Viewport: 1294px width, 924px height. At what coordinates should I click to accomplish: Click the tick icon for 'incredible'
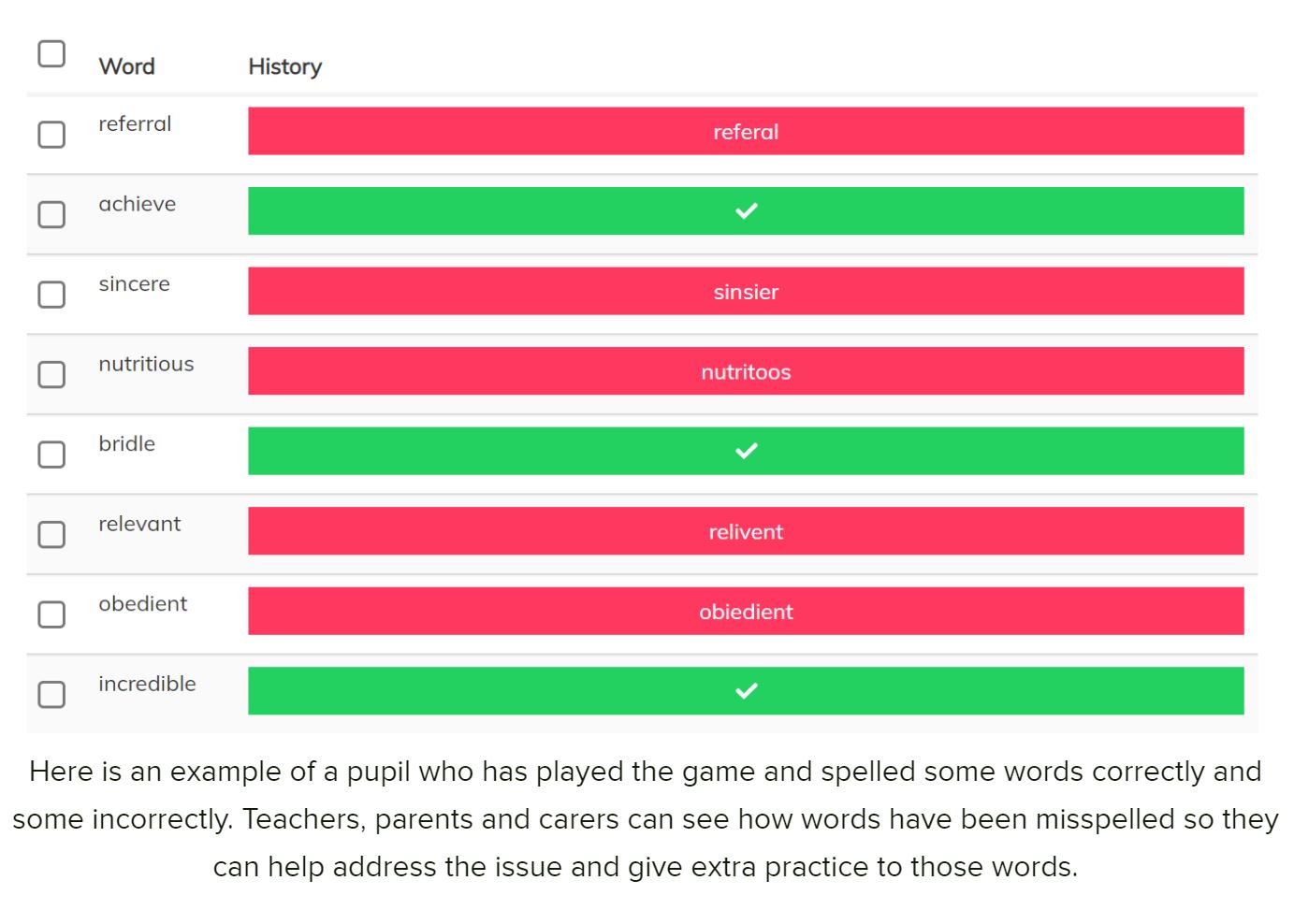click(746, 691)
